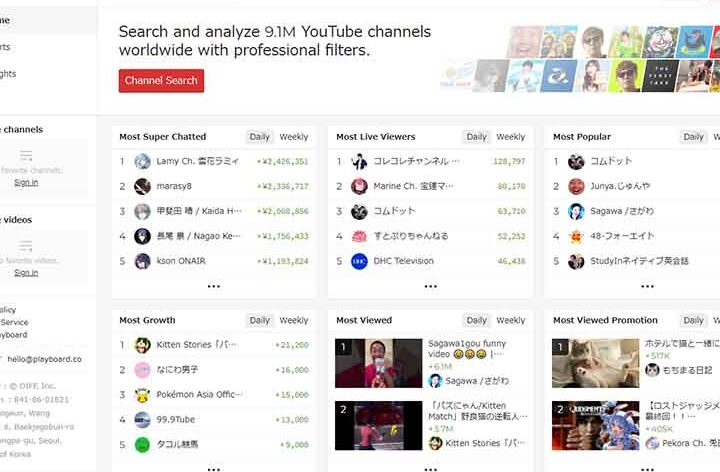Click the Channel Search button
The height and width of the screenshot is (472, 720).
click(x=161, y=81)
